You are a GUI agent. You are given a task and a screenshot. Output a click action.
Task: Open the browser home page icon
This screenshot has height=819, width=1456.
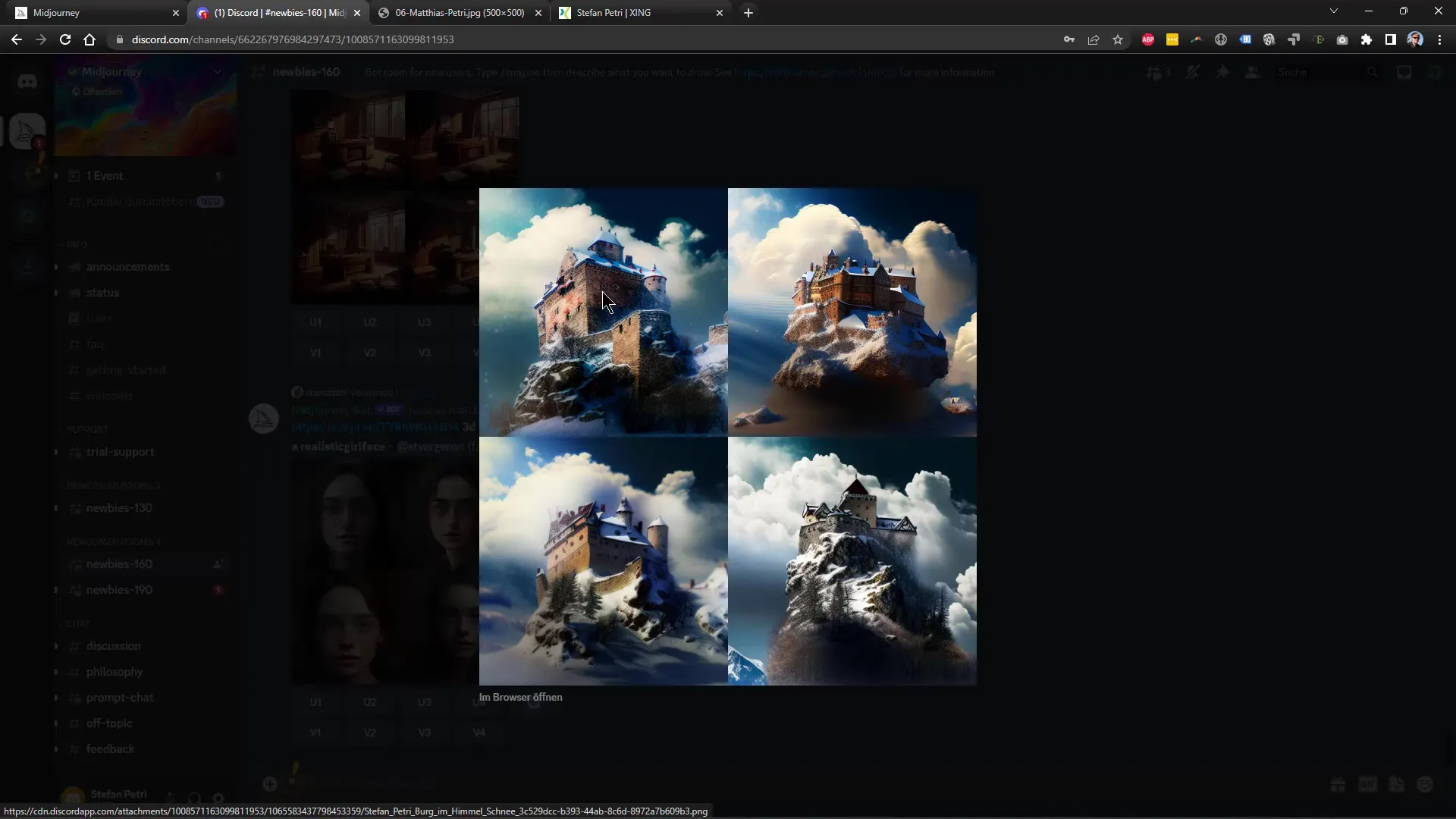(x=89, y=39)
